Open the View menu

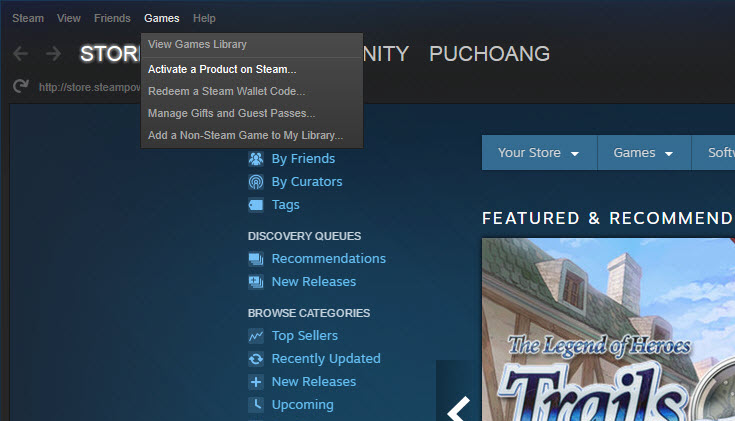coord(68,18)
